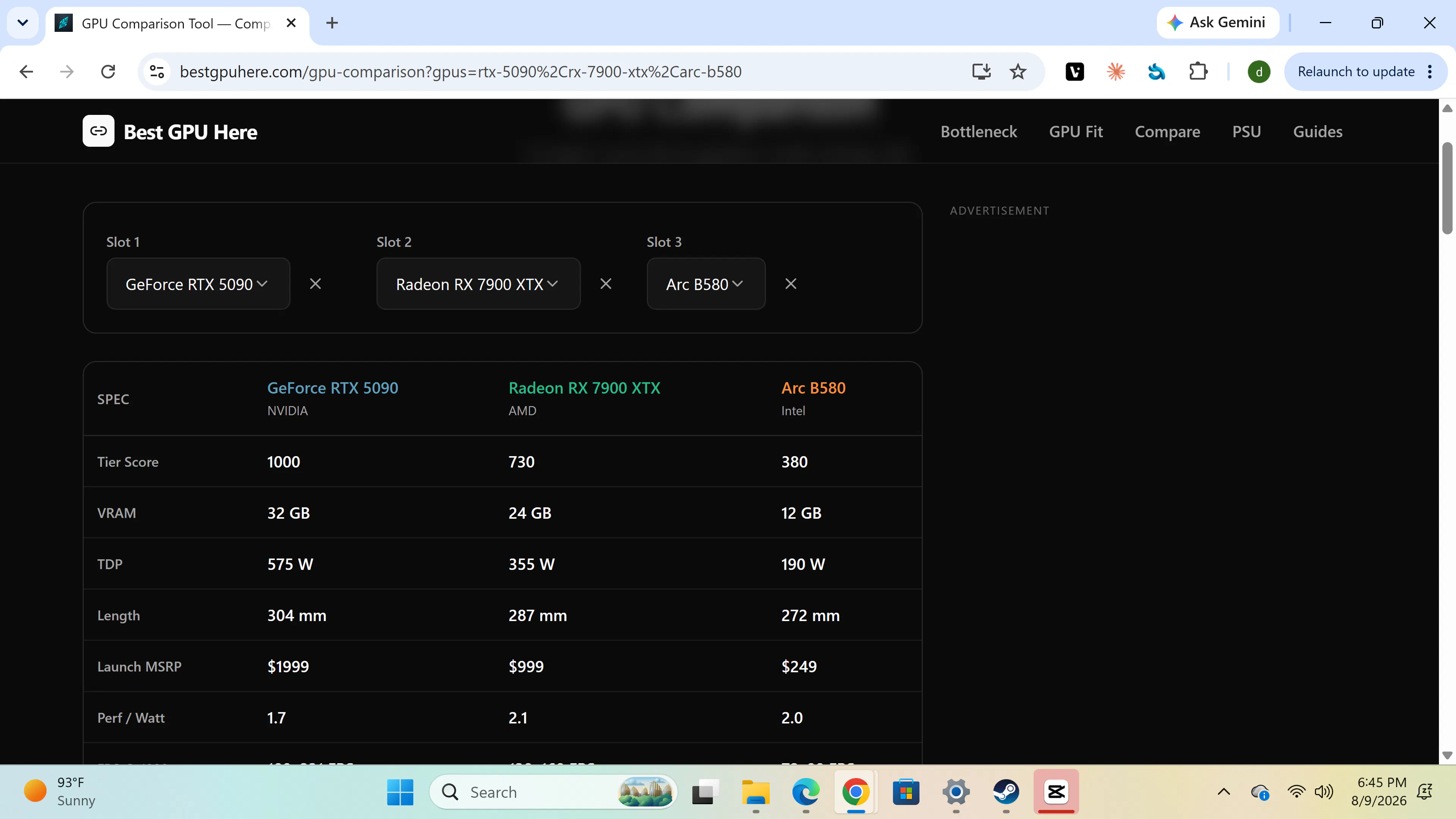Open the blue swirl extension icon

[x=1156, y=72]
